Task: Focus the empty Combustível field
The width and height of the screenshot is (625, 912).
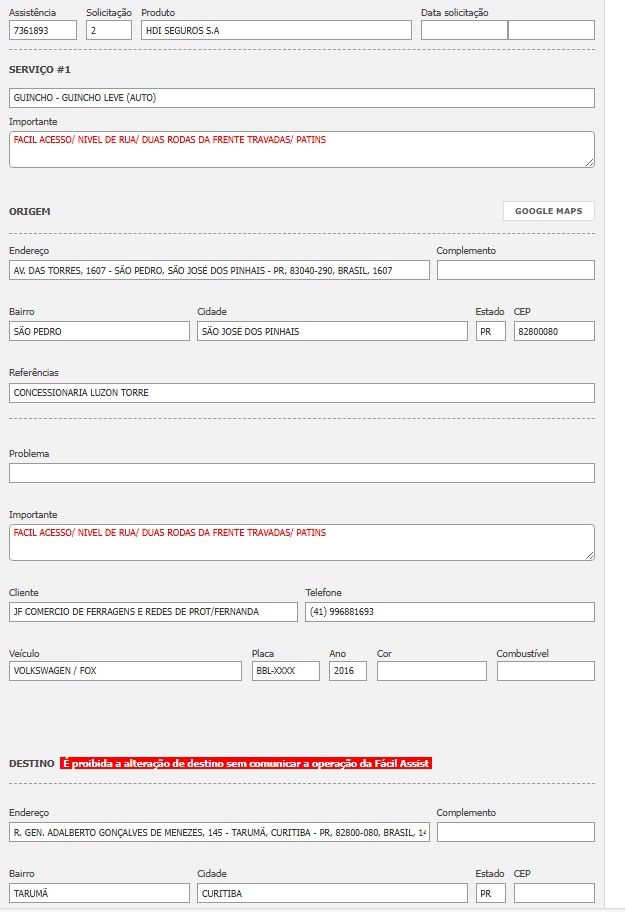Action: 545,671
